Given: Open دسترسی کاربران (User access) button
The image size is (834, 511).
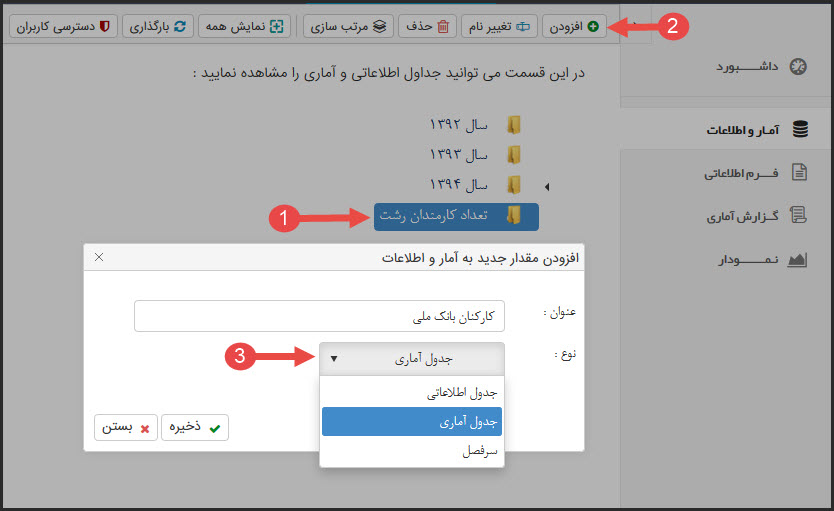Looking at the screenshot, I should coord(65,26).
